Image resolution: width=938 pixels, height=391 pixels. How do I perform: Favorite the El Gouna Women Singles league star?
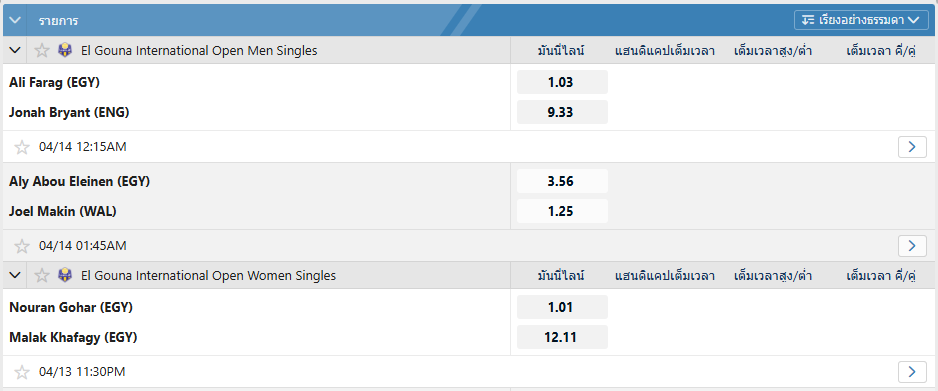click(41, 276)
